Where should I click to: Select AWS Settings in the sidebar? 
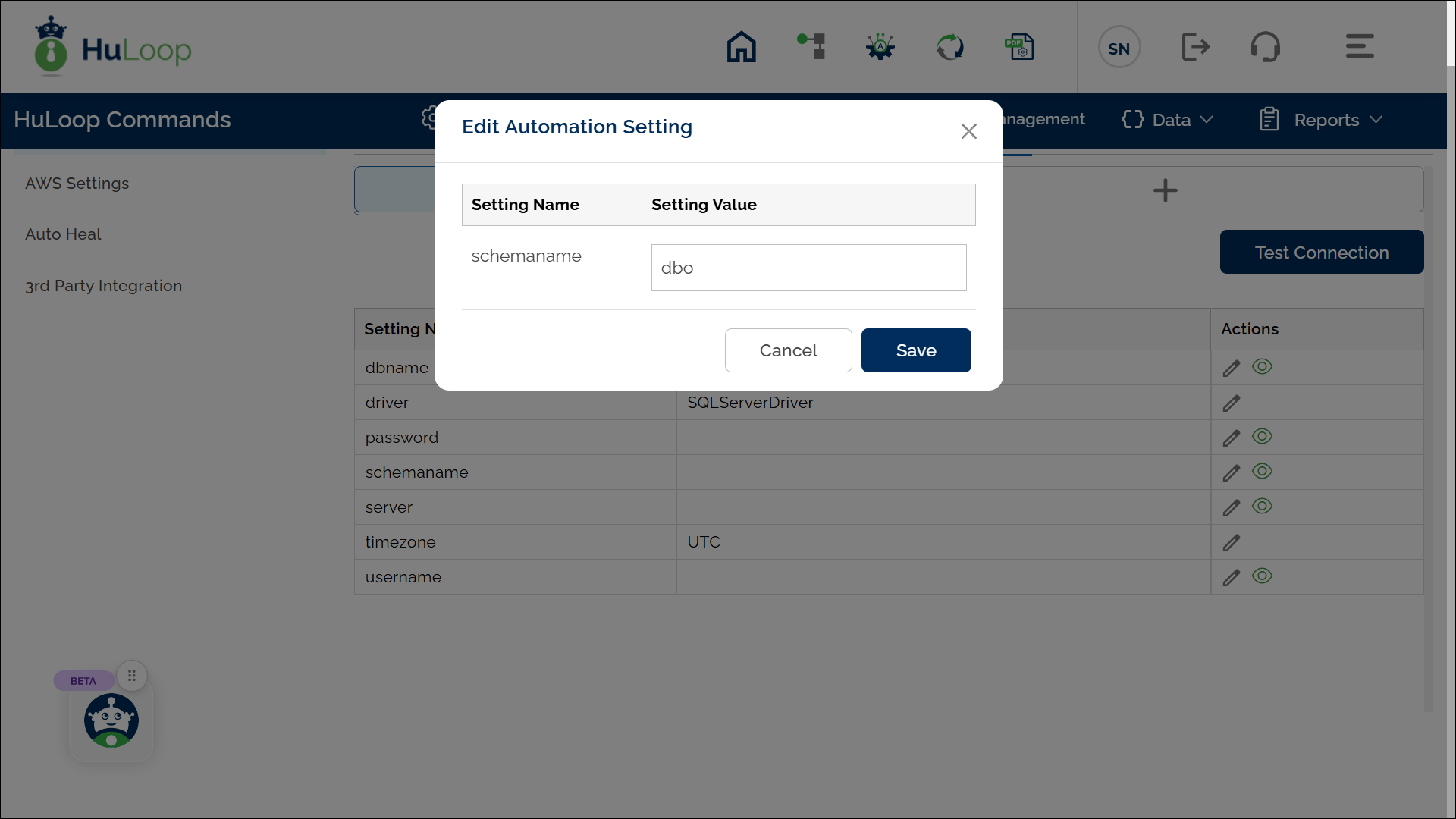[77, 184]
